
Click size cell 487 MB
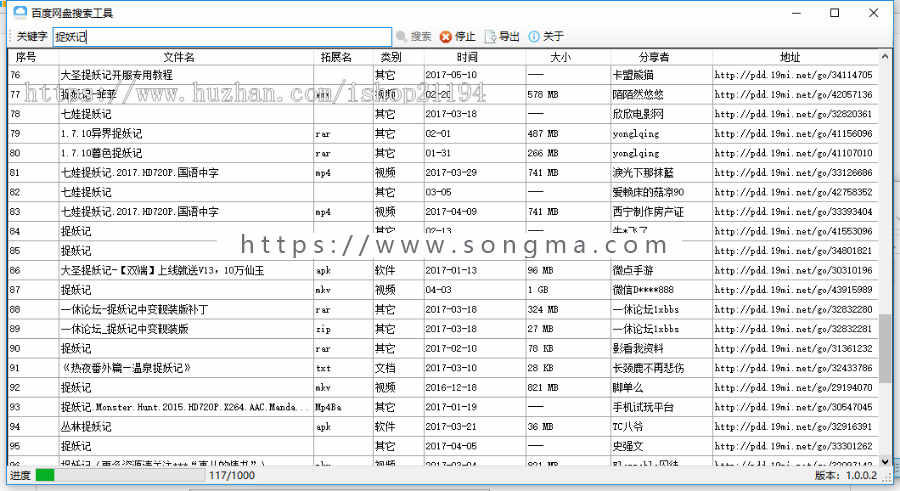pyautogui.click(x=542, y=133)
